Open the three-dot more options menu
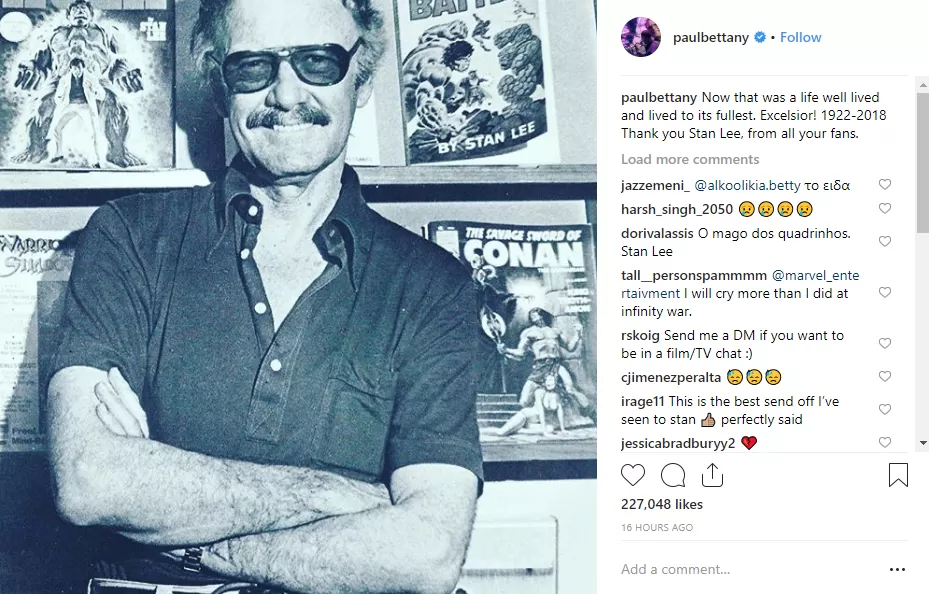929x594 pixels. [x=897, y=570]
